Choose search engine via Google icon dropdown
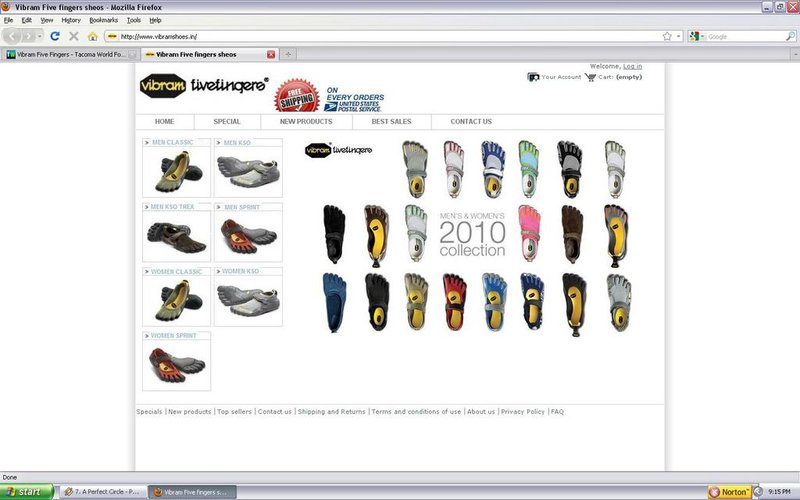 (x=696, y=36)
